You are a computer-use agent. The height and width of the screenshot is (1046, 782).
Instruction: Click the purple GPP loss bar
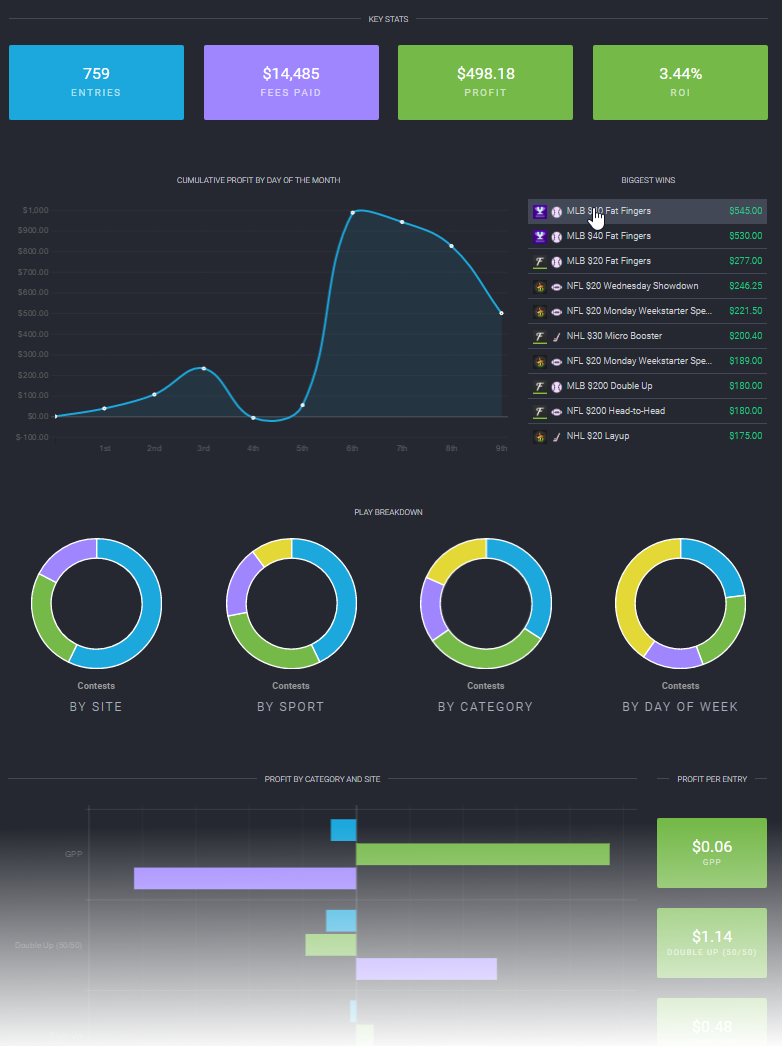[x=245, y=878]
